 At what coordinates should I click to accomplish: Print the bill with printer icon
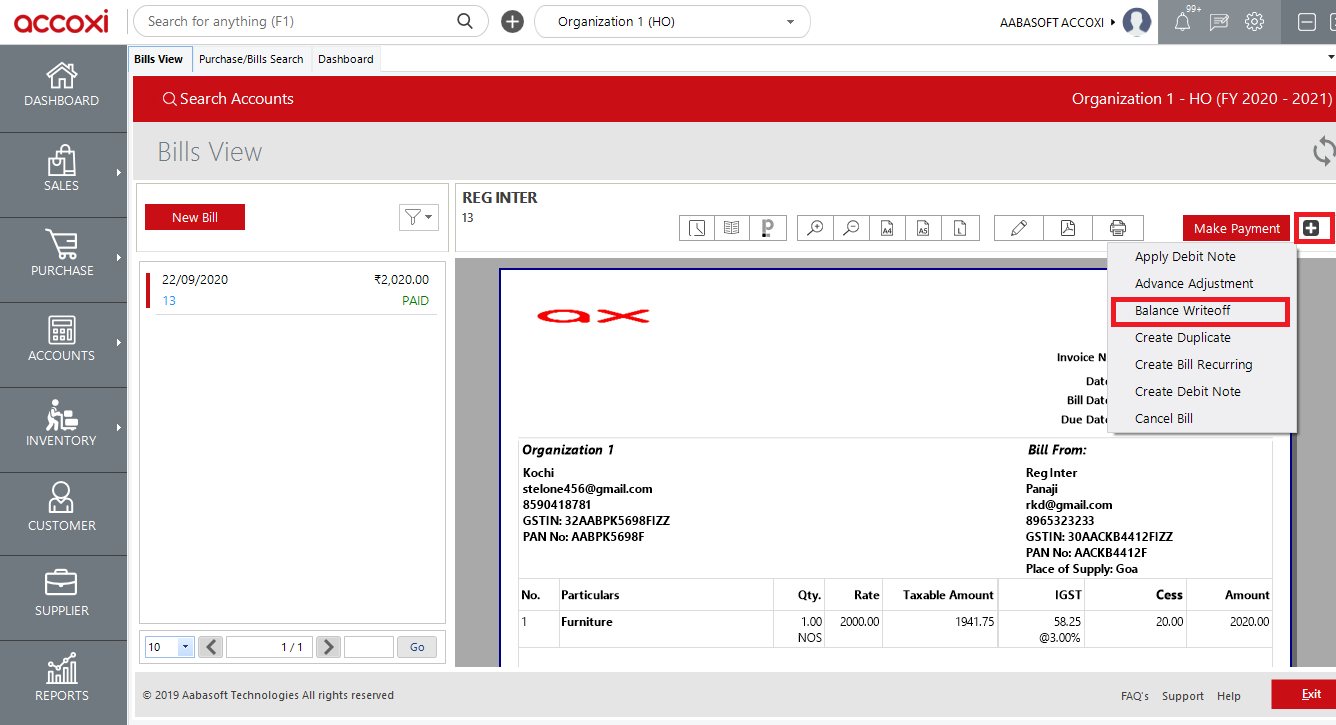(x=1118, y=228)
